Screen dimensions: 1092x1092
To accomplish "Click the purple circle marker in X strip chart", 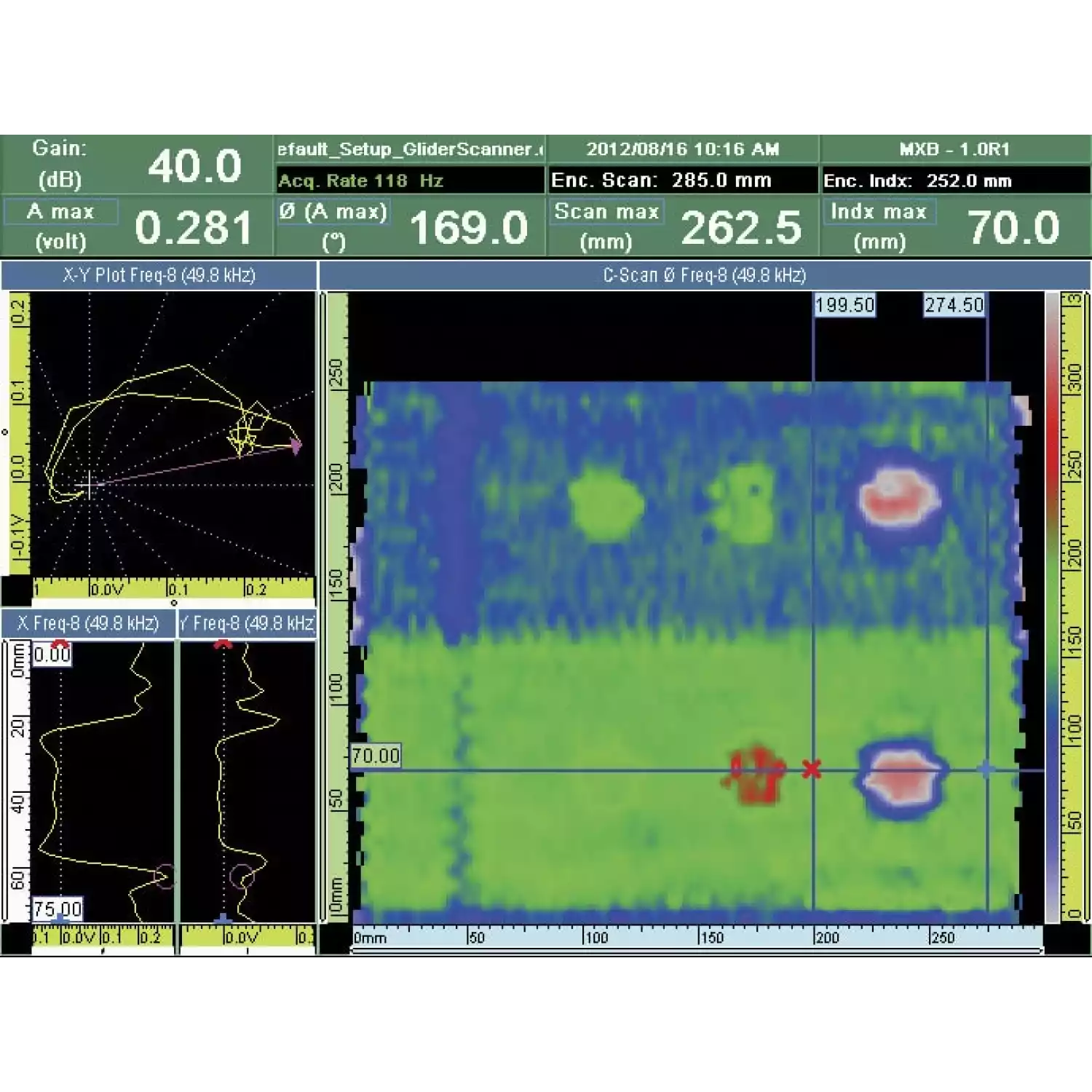I will pos(165,876).
